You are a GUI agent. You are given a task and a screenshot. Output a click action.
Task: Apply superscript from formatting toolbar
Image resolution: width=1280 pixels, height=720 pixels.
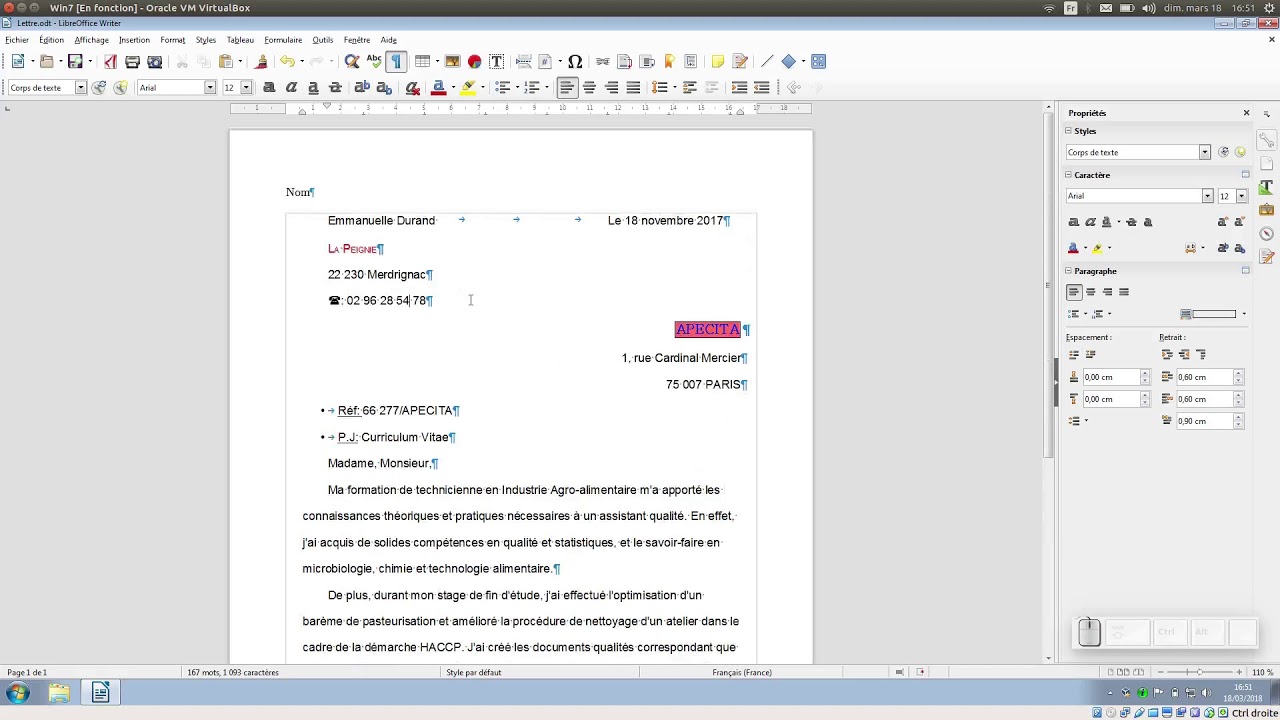362,88
